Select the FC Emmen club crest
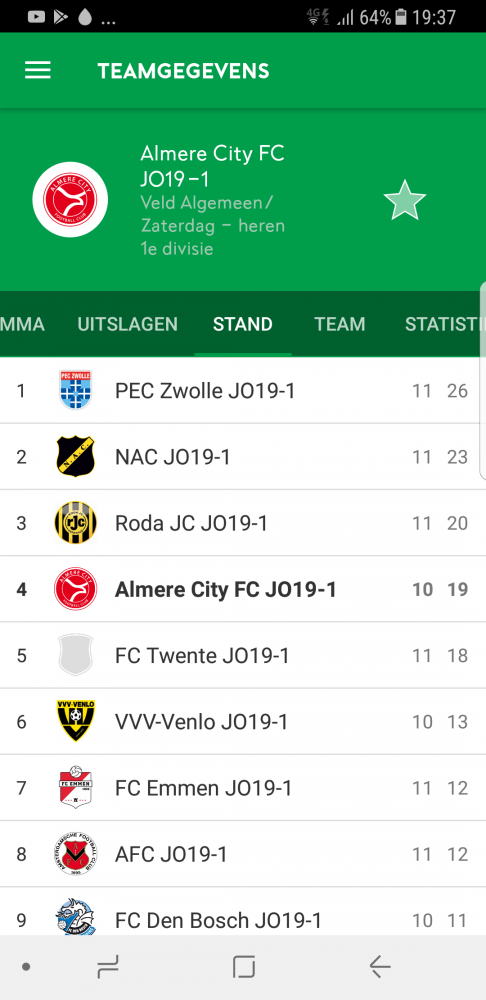The image size is (486, 1000). (75, 788)
